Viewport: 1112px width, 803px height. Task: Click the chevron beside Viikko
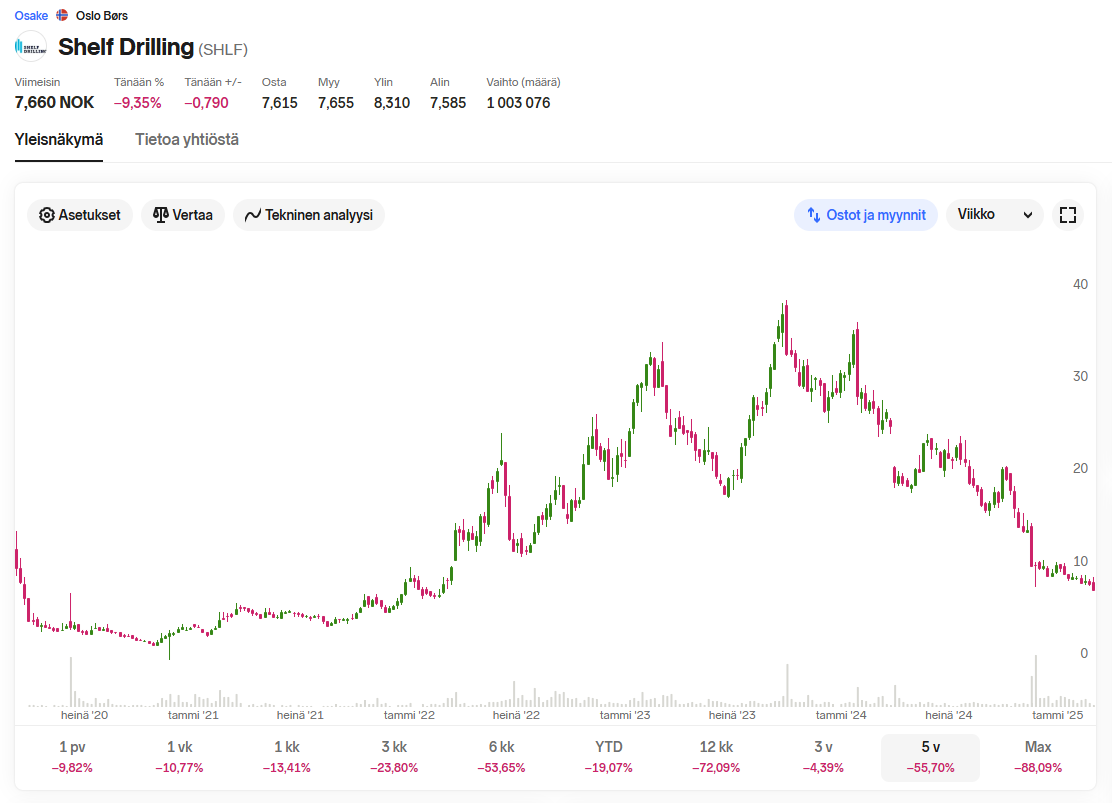coord(1028,215)
